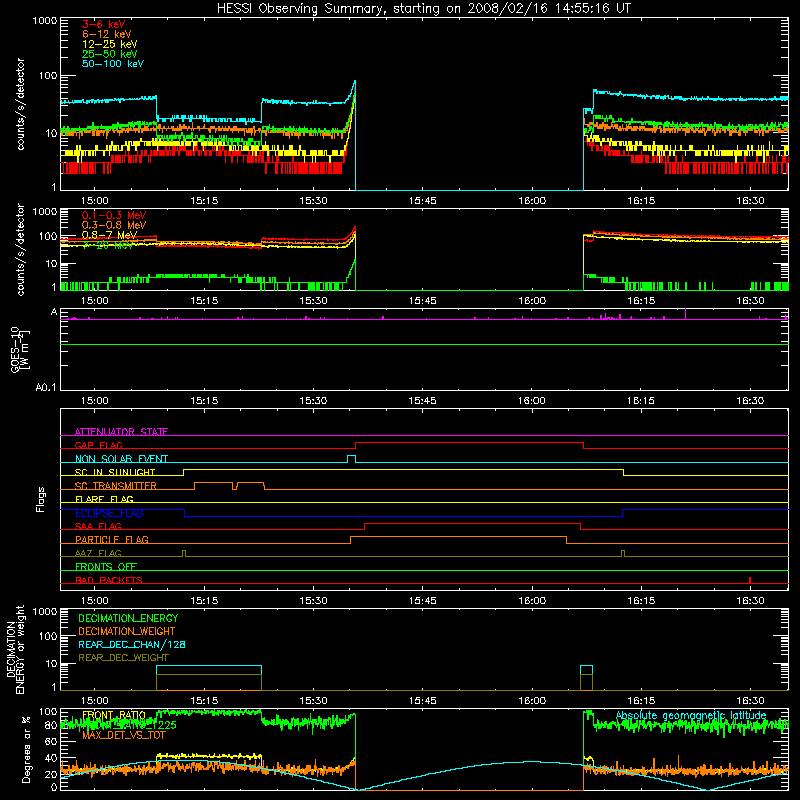Screen dimensions: 800x800
Task: Click the Absolute geomagnetic latitude label
Action: click(691, 715)
